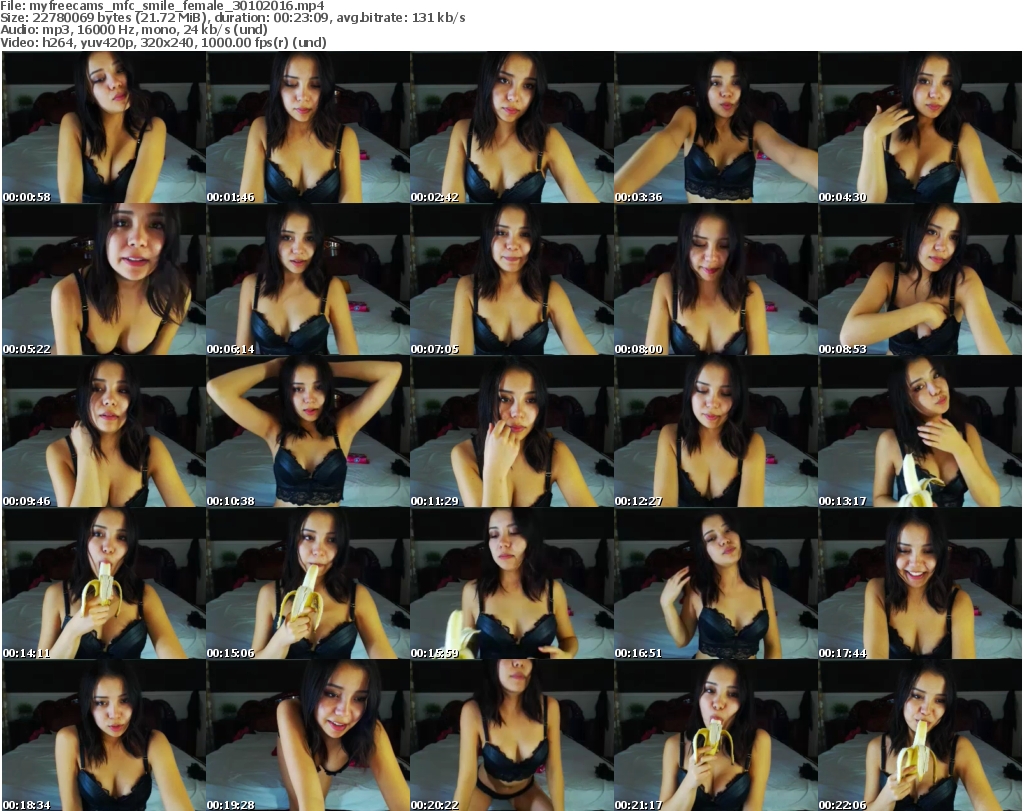Viewport: 1024px width, 811px height.
Task: Choose the thumbnail marked 00:02:42
Action: [x=512, y=127]
